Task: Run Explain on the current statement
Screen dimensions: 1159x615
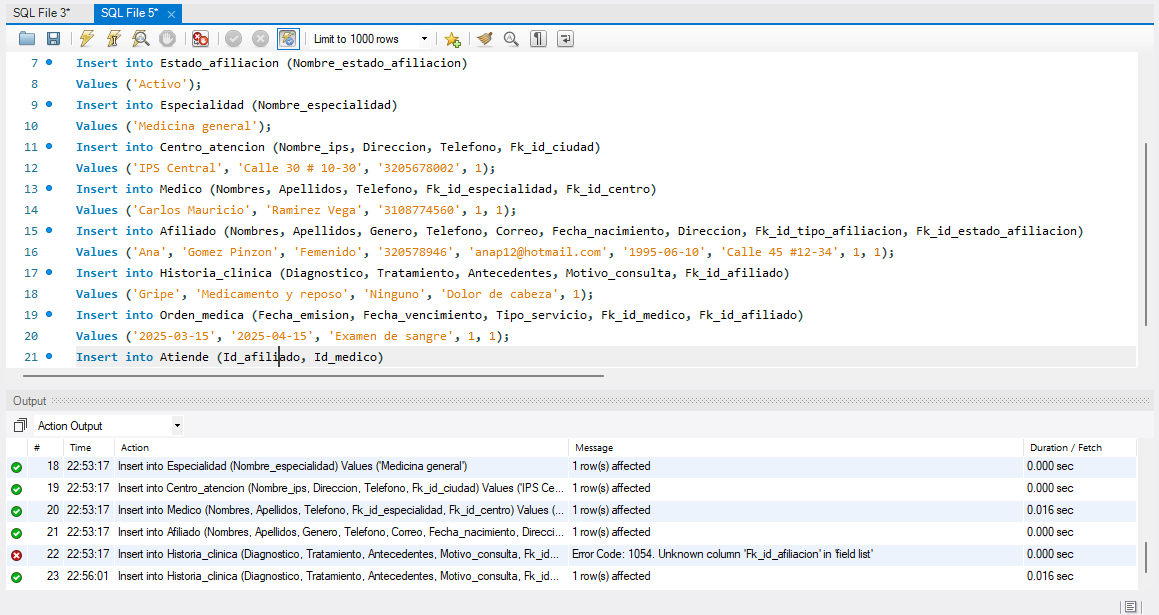Action: (141, 39)
